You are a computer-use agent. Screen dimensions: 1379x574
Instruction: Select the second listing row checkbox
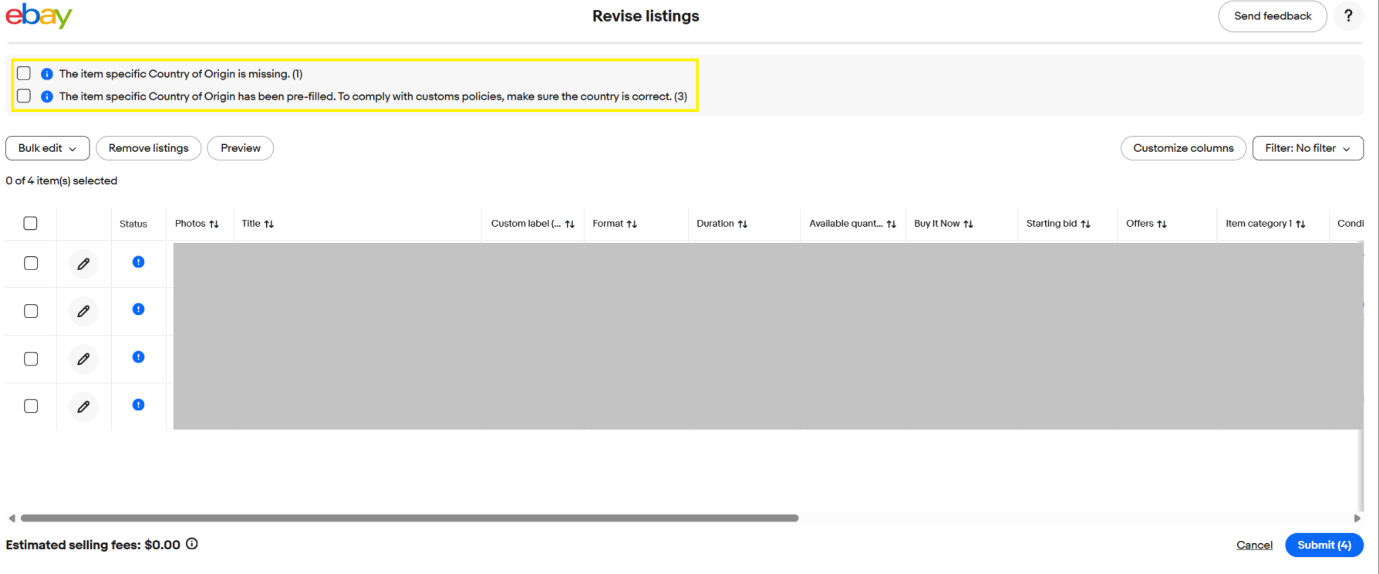31,311
